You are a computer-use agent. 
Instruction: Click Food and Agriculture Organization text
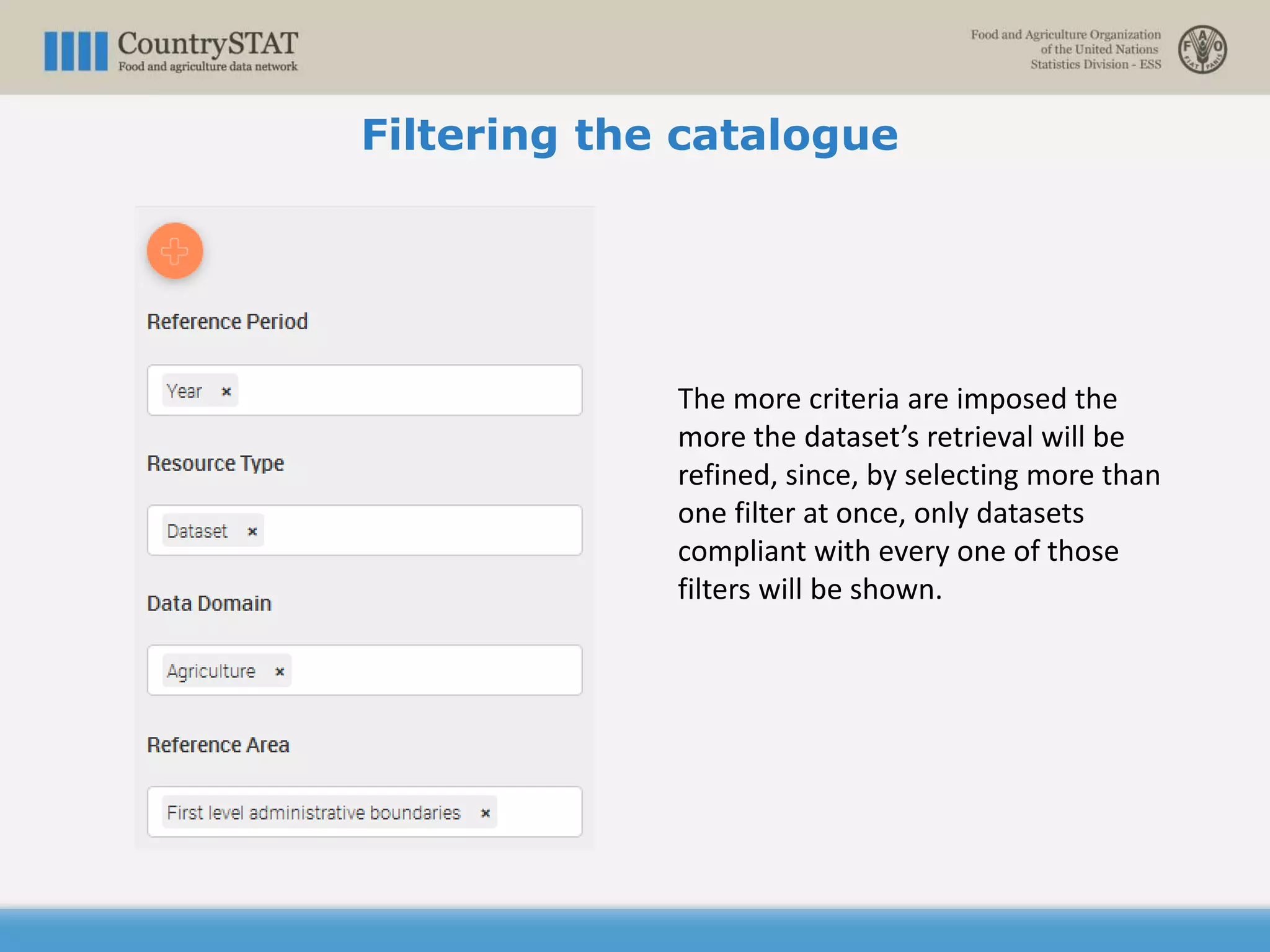pos(1065,35)
